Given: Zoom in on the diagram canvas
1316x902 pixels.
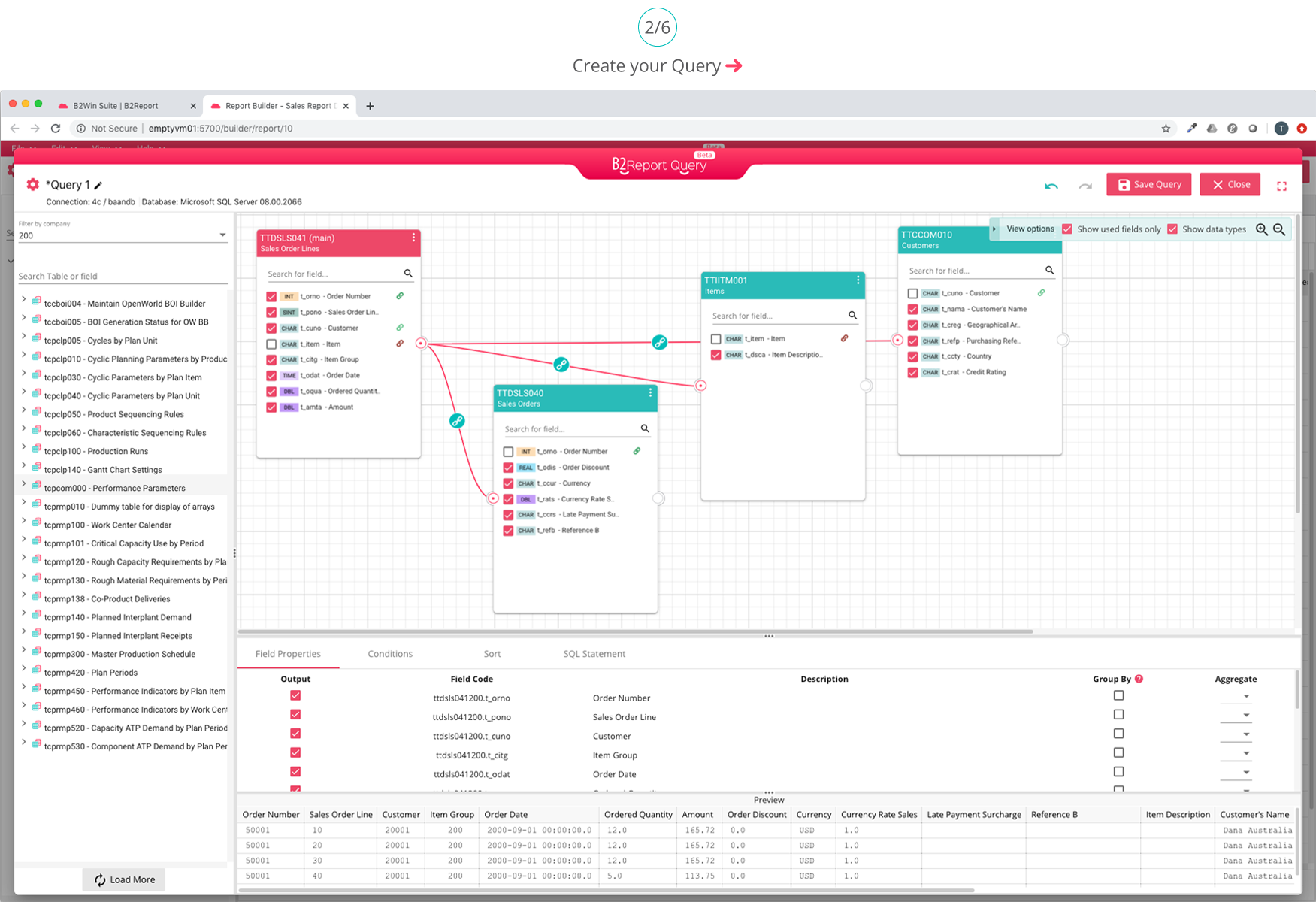Looking at the screenshot, I should pos(1262,229).
